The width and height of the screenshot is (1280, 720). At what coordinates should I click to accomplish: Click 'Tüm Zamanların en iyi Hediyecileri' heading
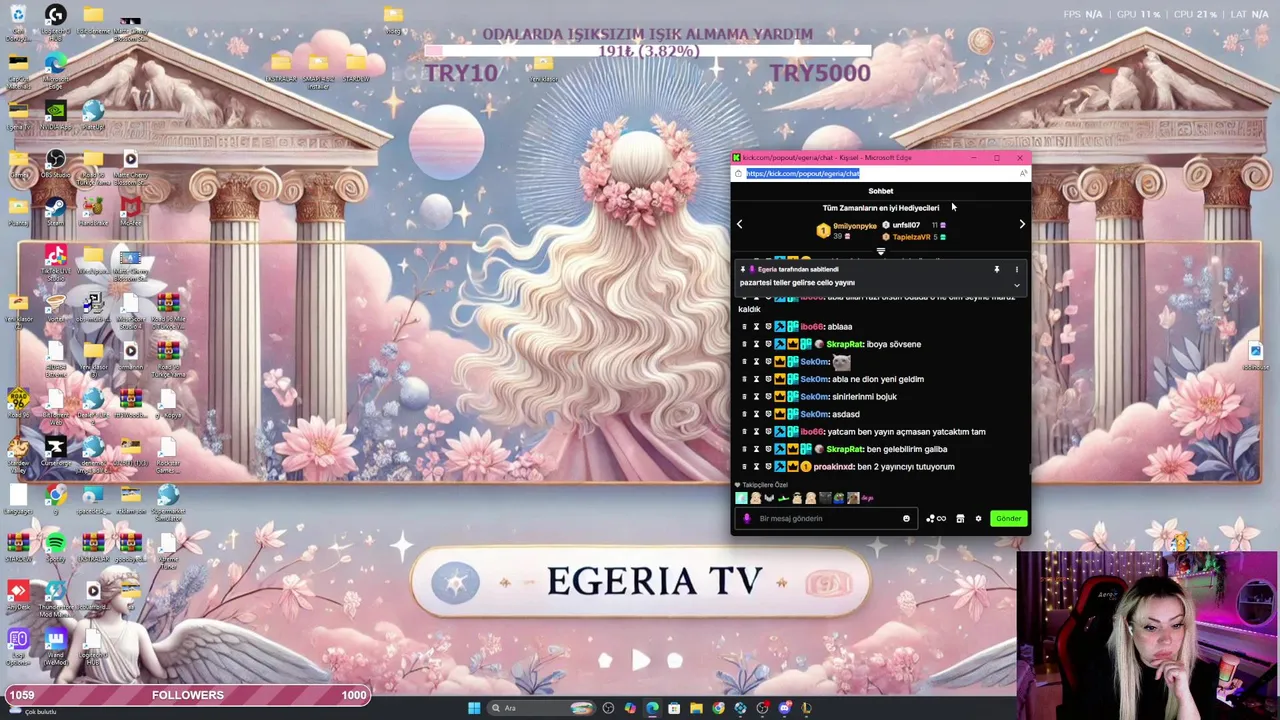(x=881, y=208)
